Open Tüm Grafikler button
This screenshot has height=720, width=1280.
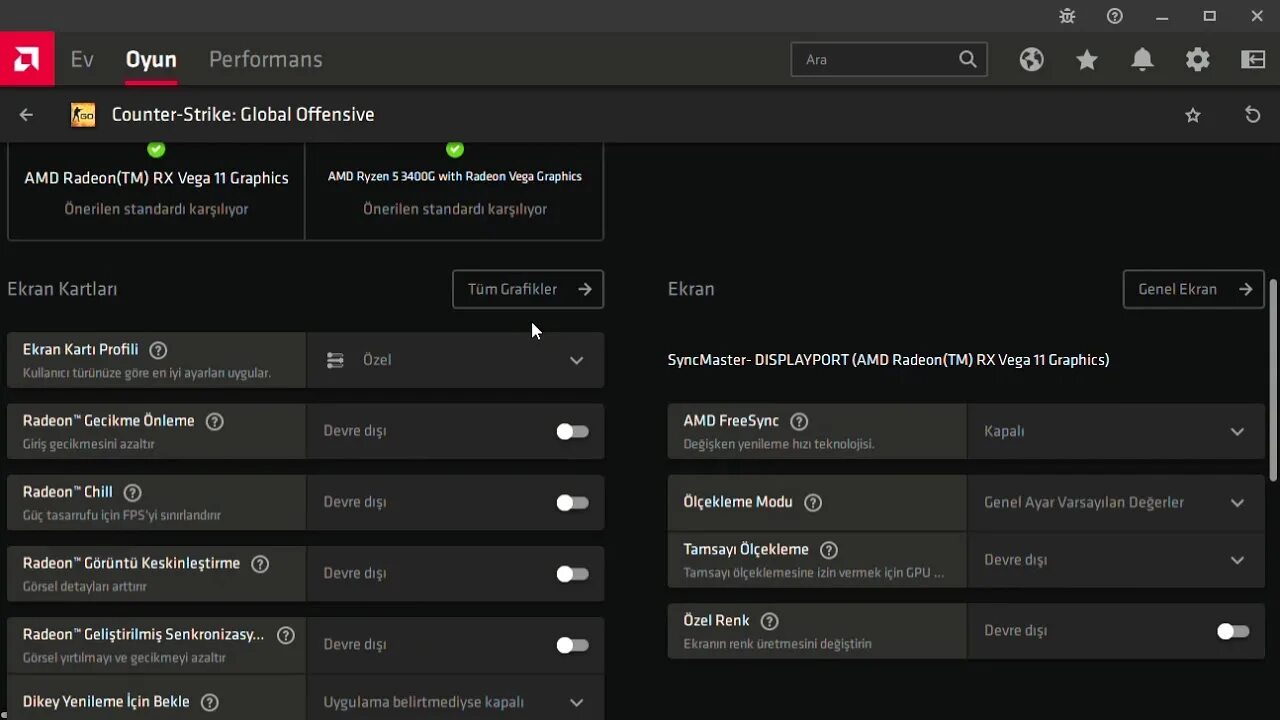coord(528,289)
